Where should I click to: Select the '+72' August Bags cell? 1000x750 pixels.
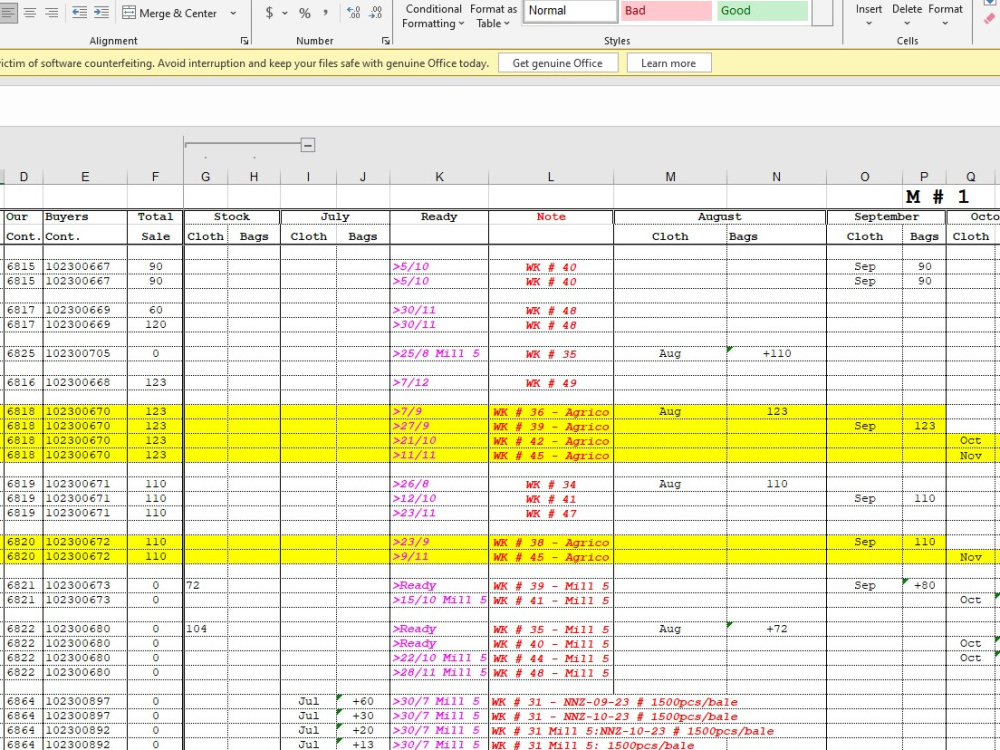click(776, 629)
